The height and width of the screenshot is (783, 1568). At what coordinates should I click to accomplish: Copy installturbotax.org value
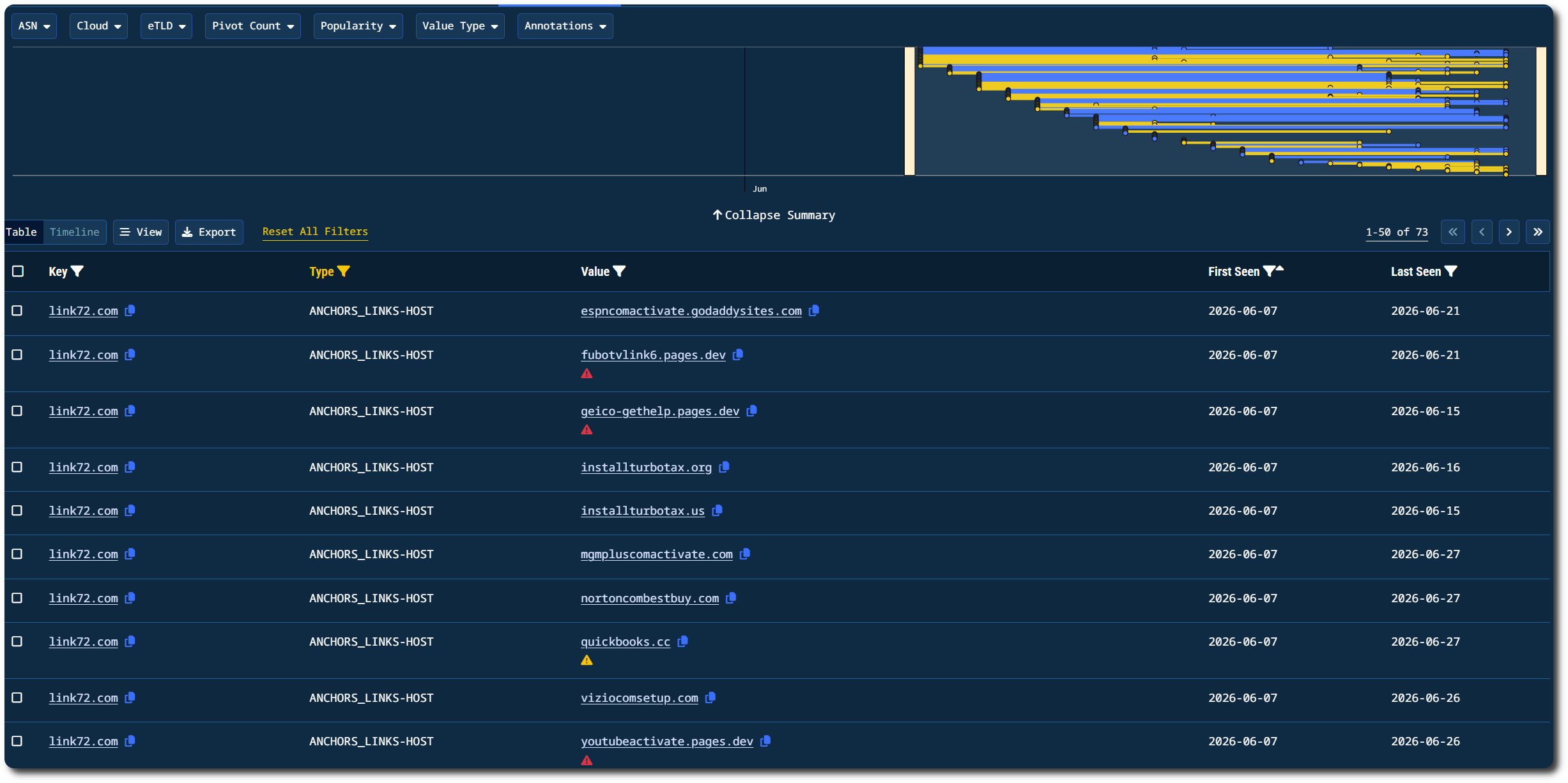[x=724, y=467]
